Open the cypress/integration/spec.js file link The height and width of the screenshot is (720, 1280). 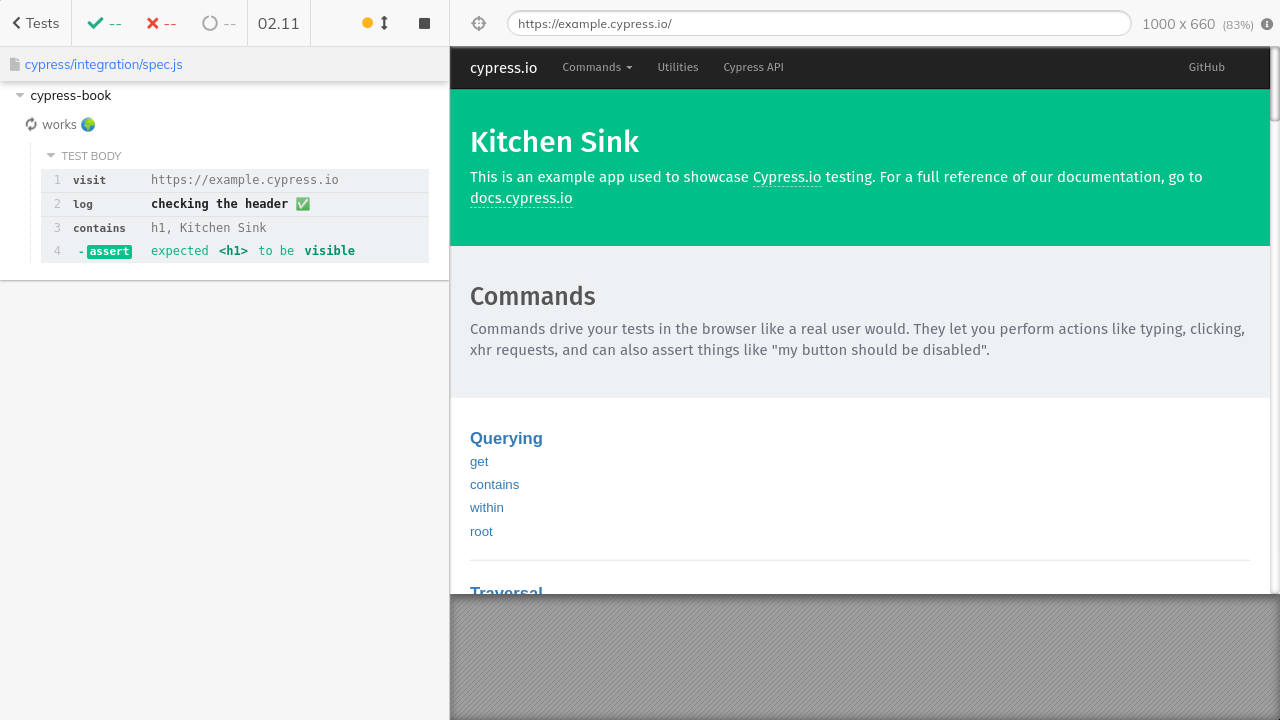[104, 64]
